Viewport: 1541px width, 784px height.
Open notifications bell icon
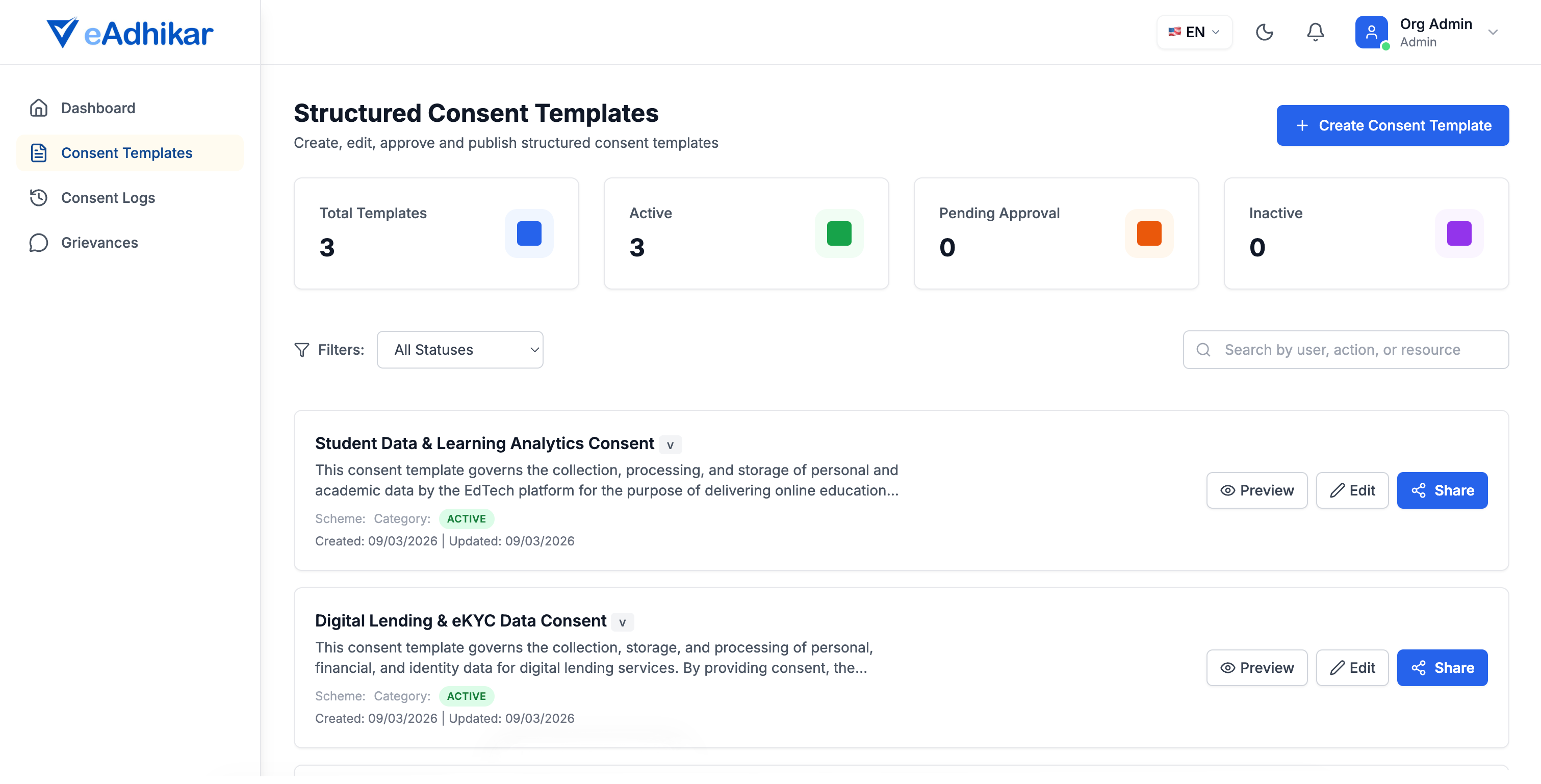[x=1315, y=32]
